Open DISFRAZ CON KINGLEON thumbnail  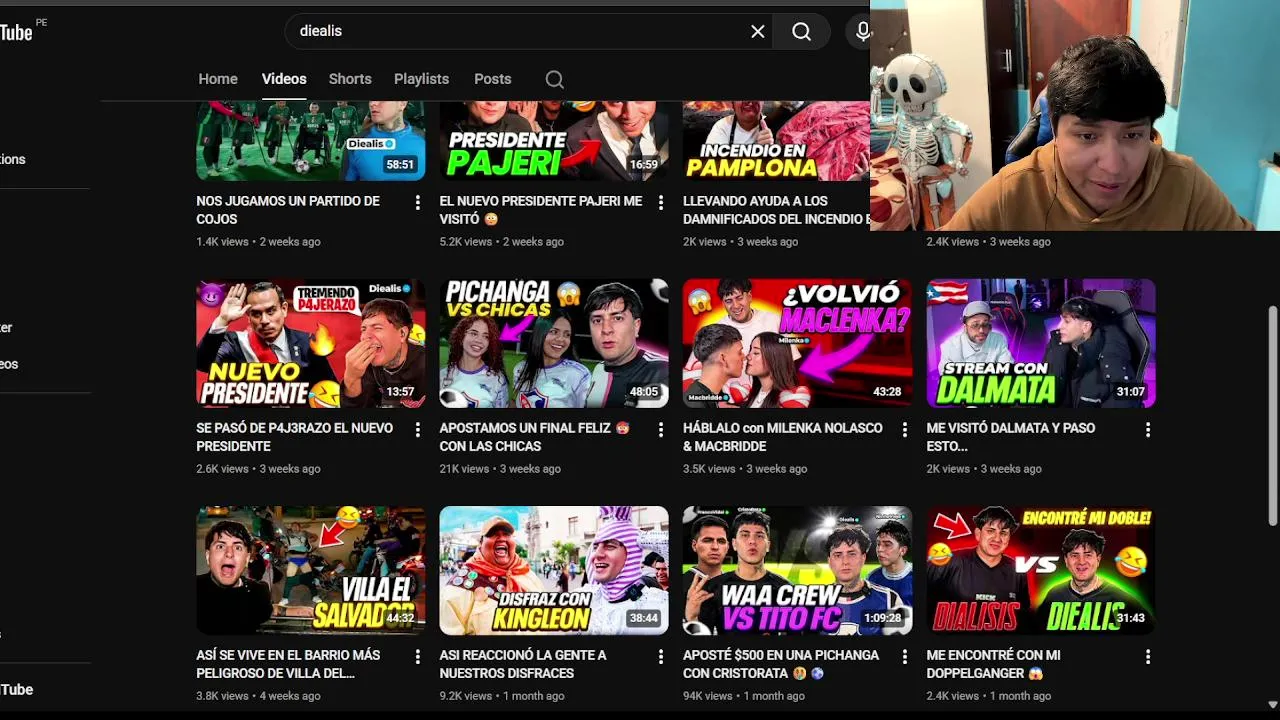tap(554, 570)
